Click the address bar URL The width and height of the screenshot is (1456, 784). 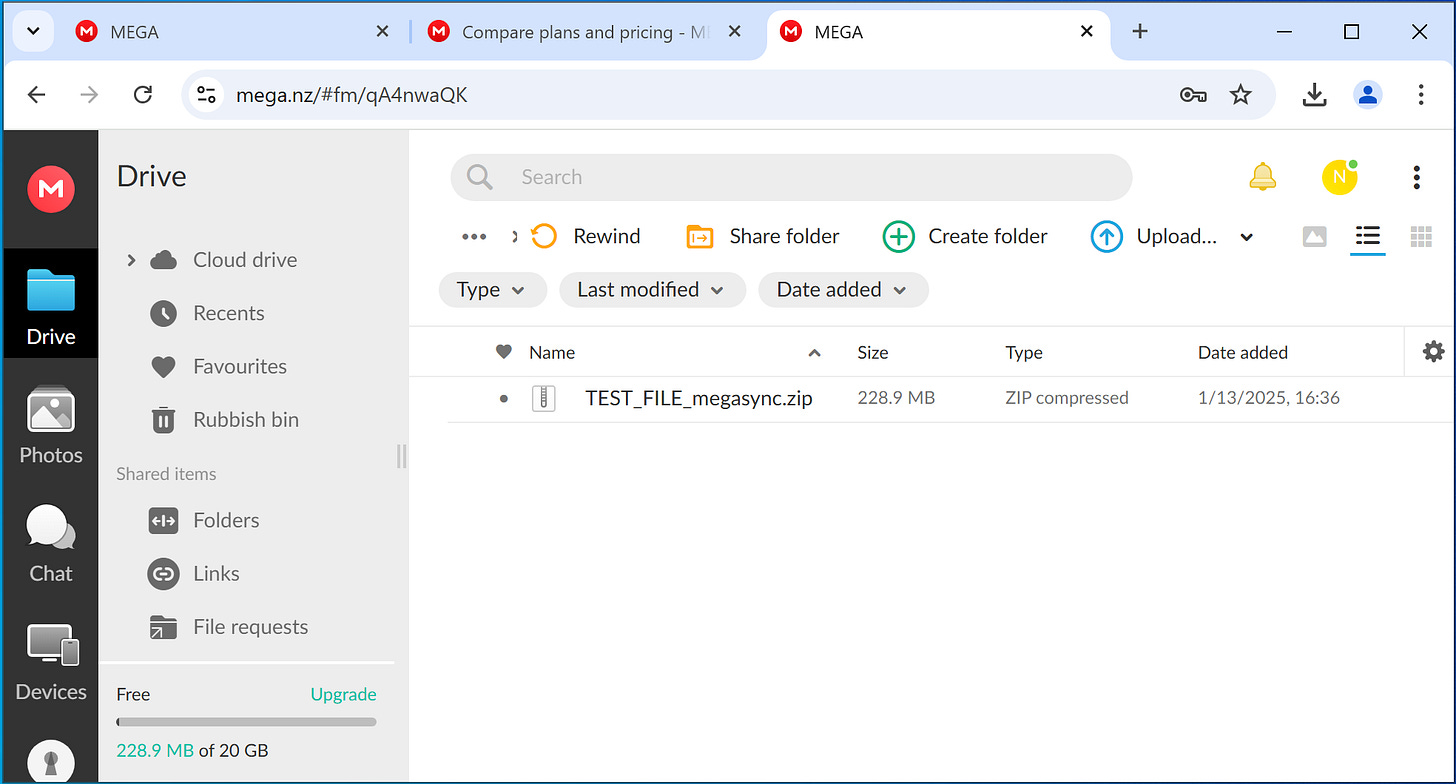(352, 95)
